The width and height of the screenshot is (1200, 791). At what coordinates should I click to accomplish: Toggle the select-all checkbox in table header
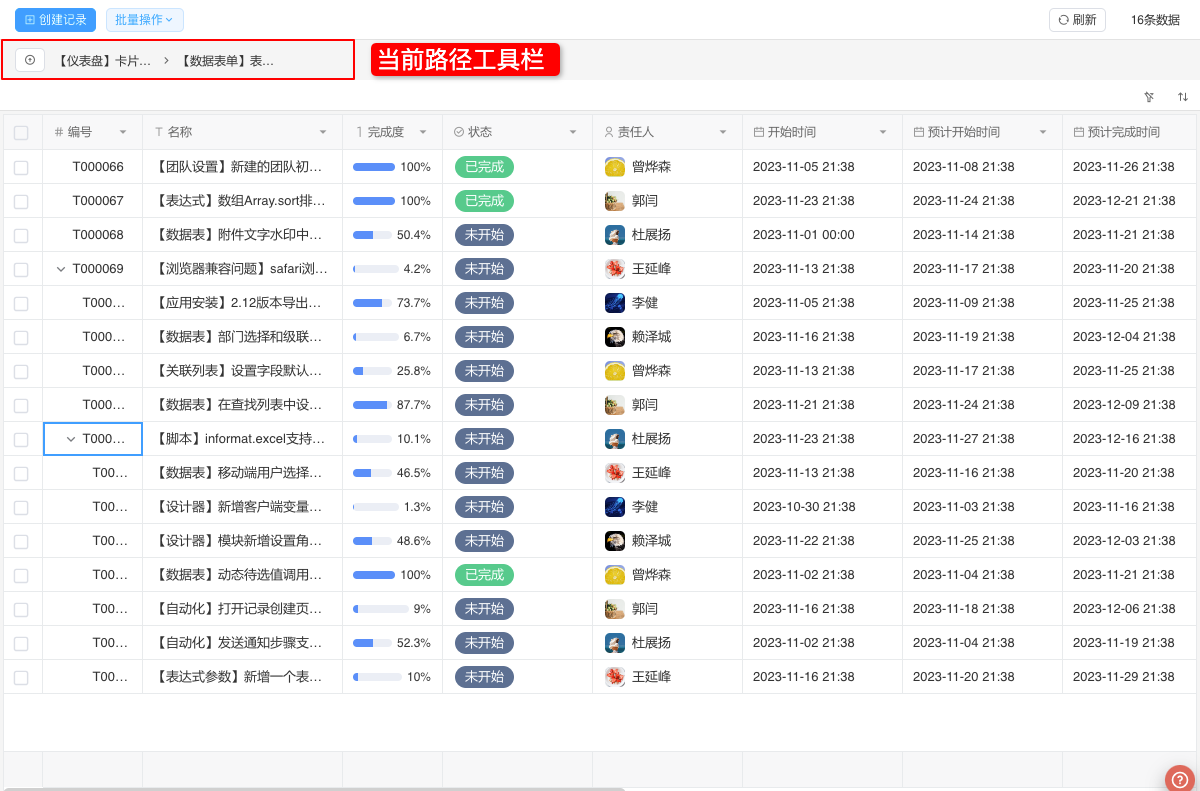(x=21, y=131)
